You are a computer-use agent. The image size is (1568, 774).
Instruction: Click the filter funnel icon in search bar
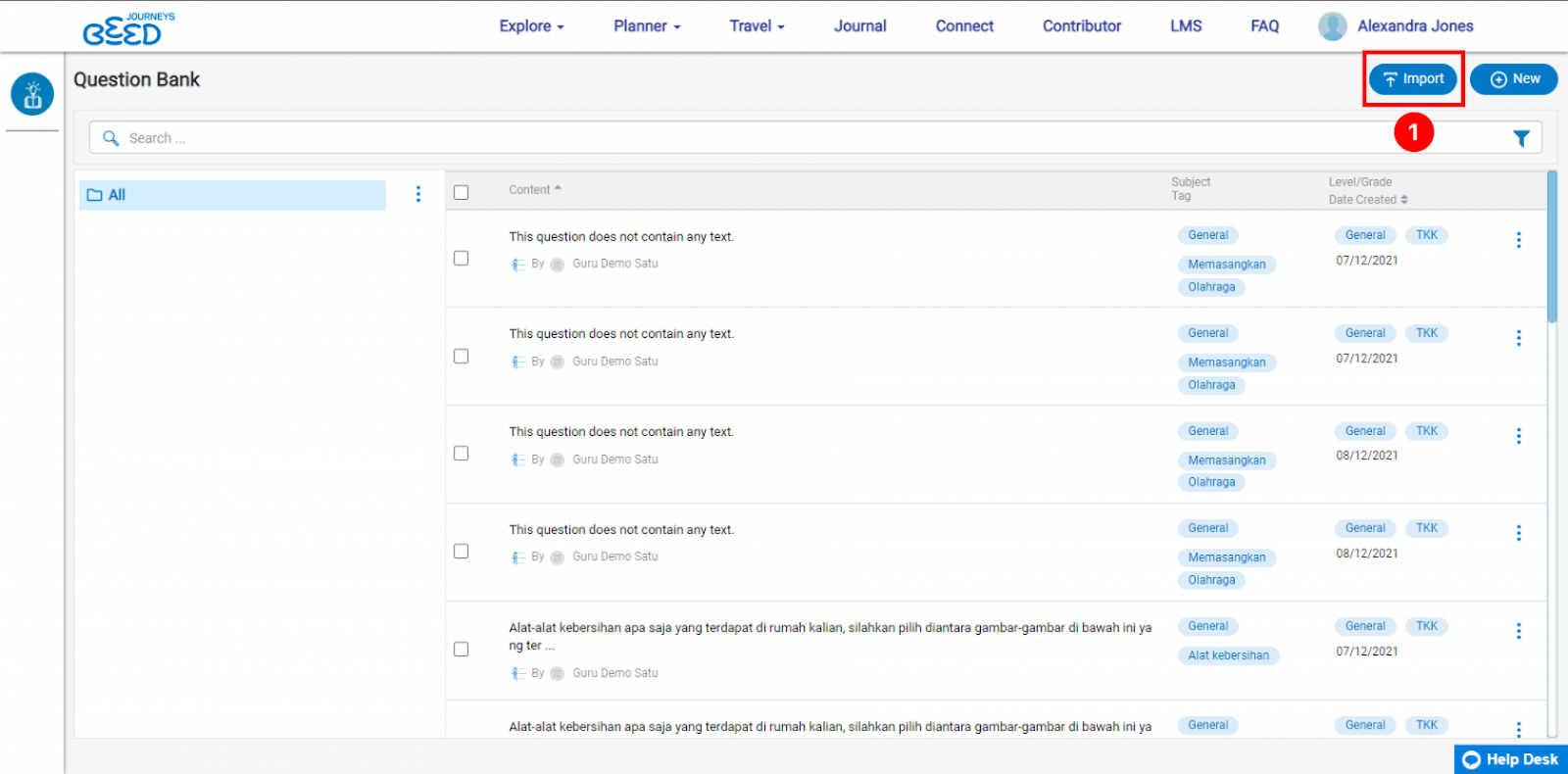1520,138
